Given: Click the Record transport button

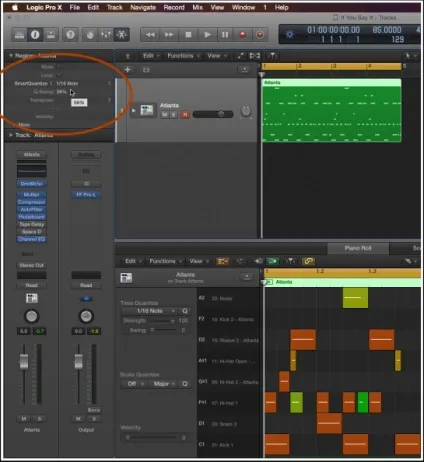Looking at the screenshot, I should pyautogui.click(x=243, y=35).
